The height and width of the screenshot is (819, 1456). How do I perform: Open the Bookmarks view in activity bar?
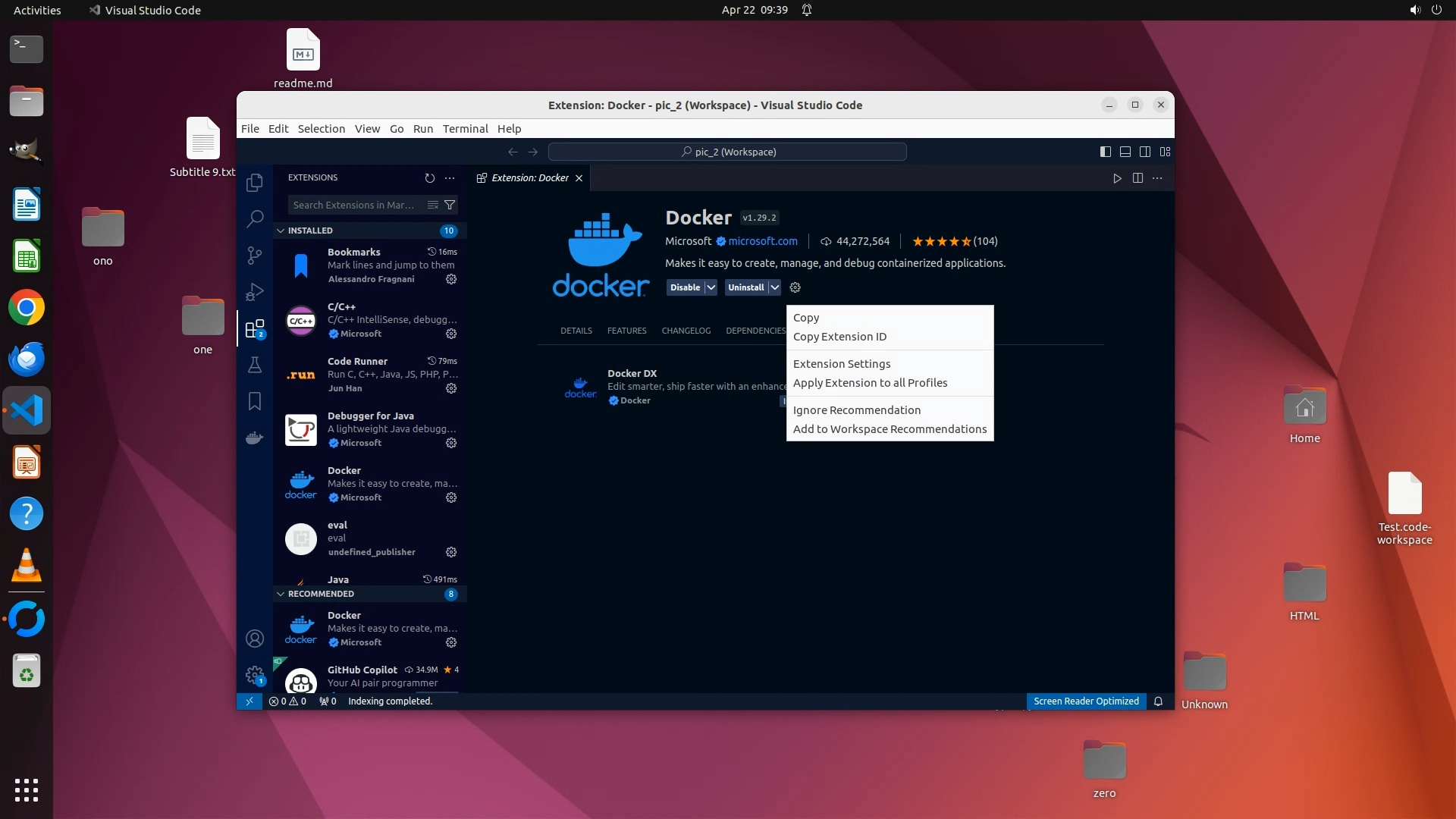pos(255,401)
